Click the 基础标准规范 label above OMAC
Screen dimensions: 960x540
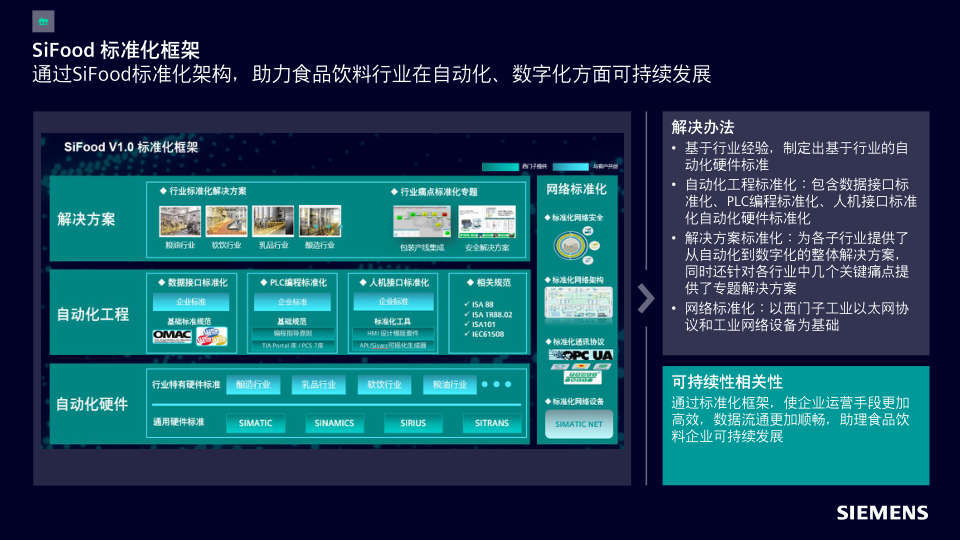(x=189, y=321)
